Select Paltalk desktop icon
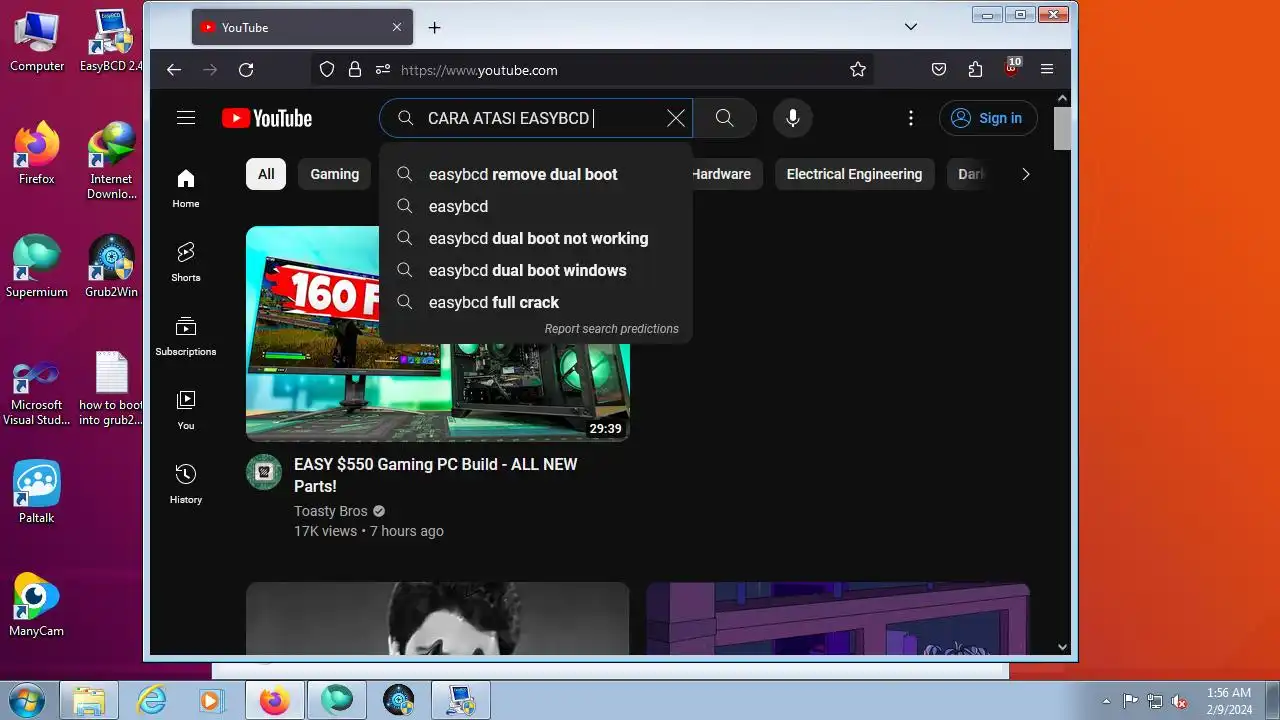 click(37, 492)
